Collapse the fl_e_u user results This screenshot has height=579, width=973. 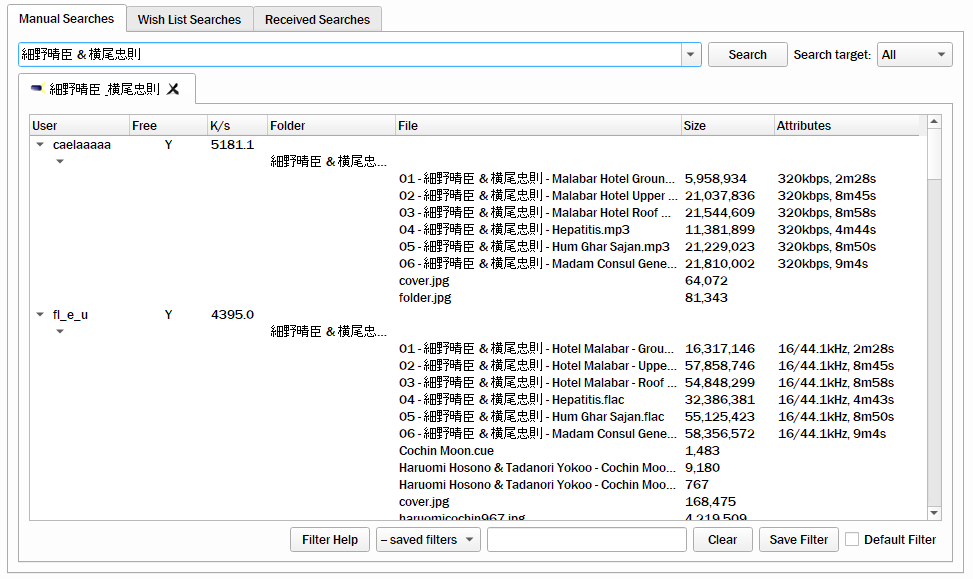pyautogui.click(x=40, y=315)
